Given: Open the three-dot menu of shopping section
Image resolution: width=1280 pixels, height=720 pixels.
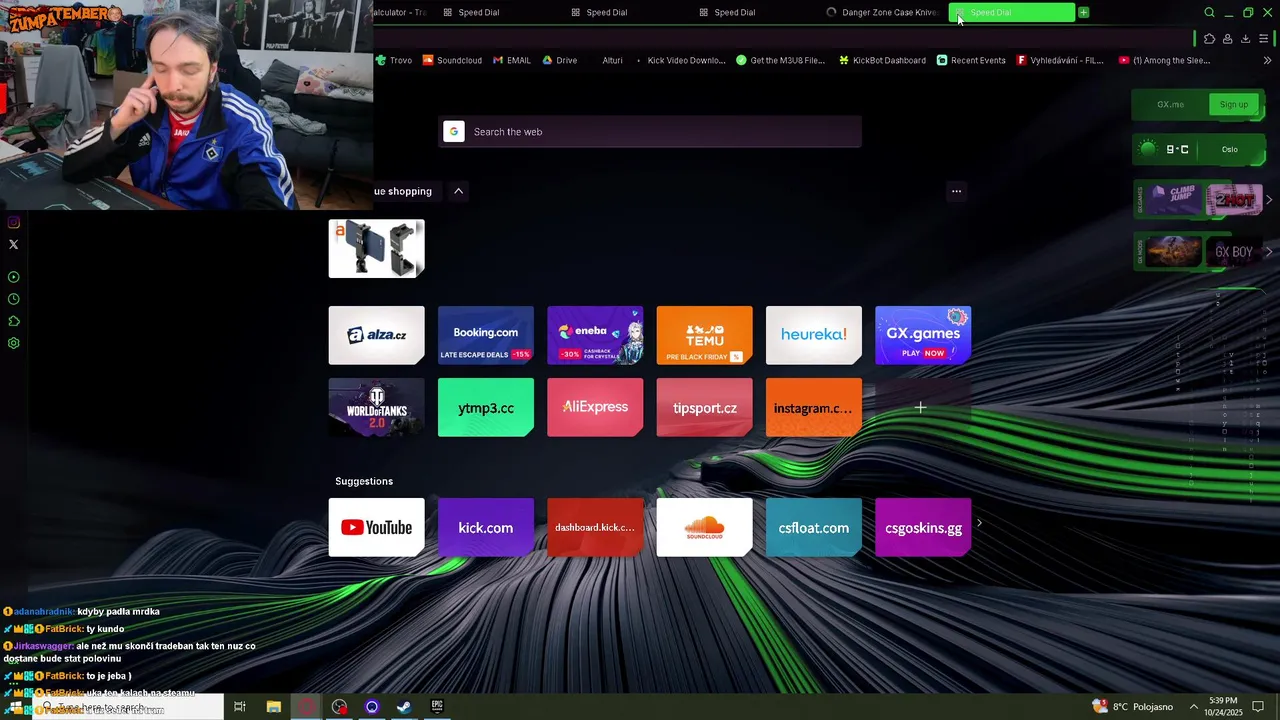Looking at the screenshot, I should point(956,191).
